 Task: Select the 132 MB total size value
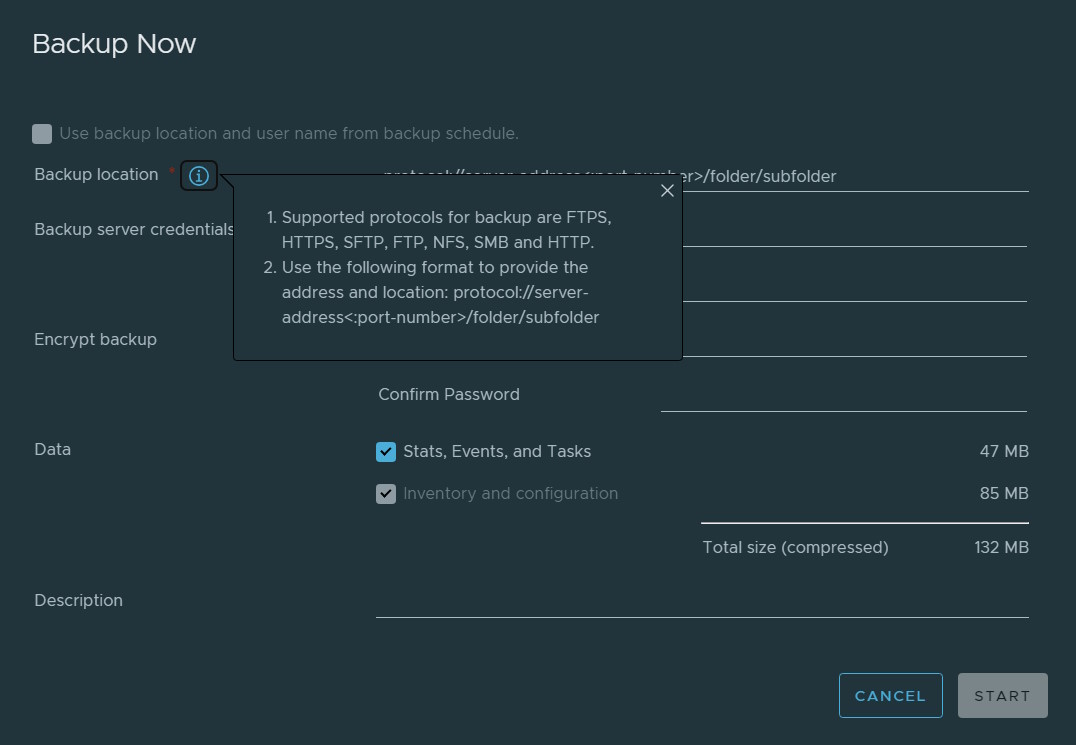(1001, 547)
